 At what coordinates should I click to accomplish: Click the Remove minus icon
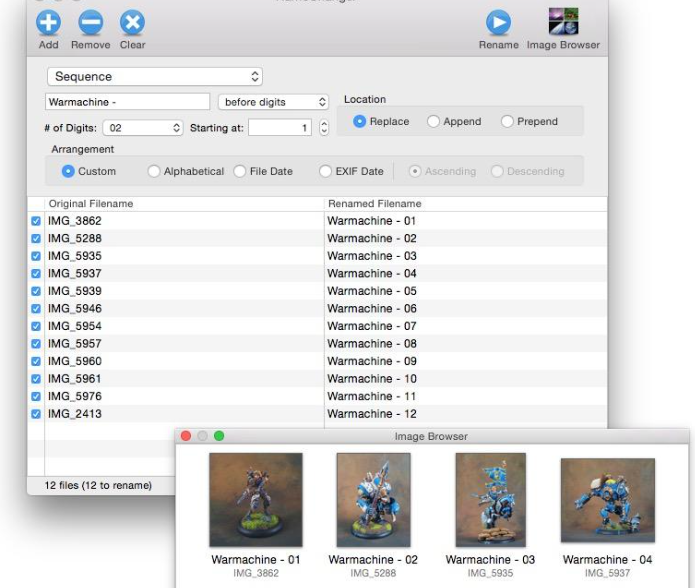90,22
